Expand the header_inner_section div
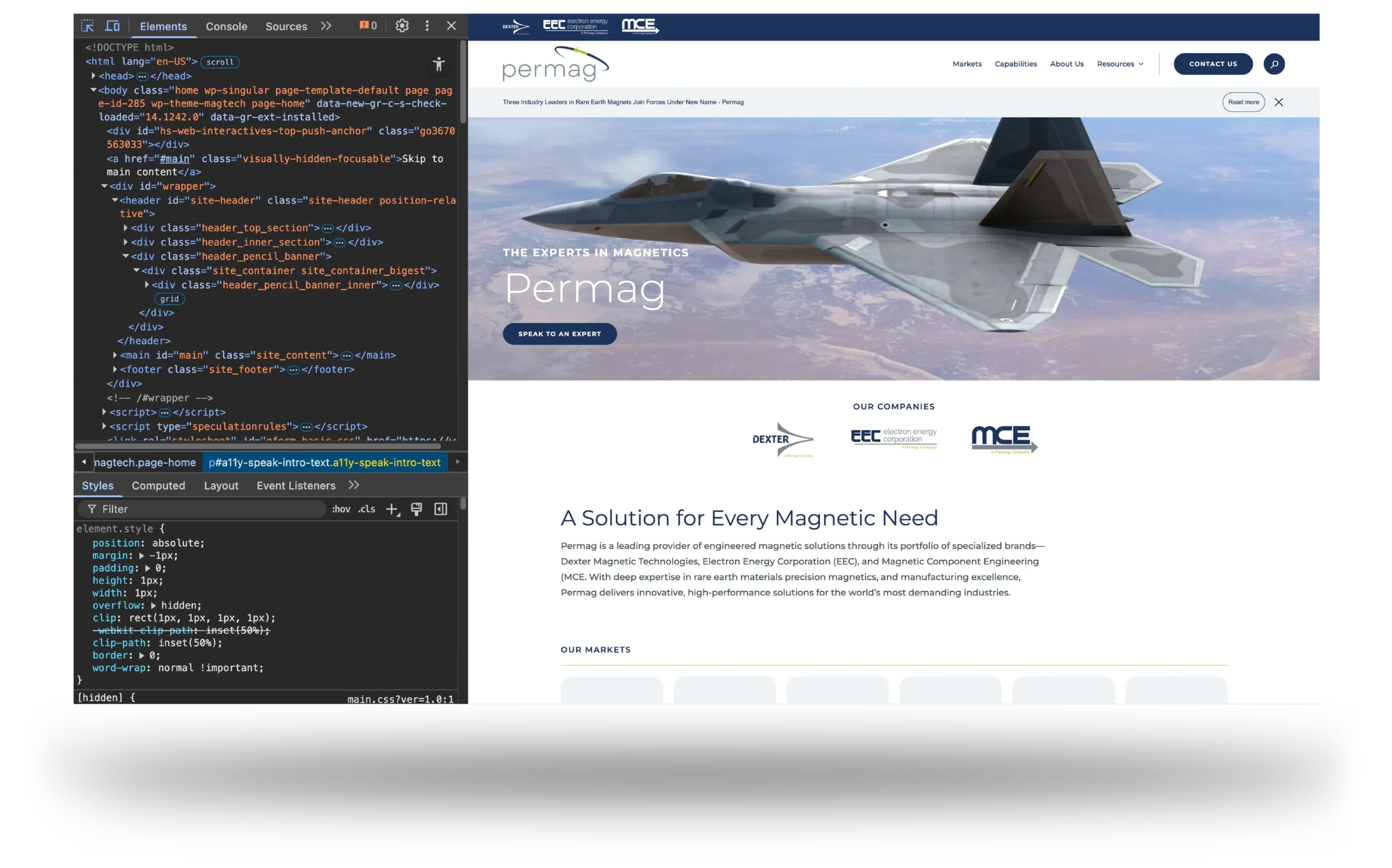The height and width of the screenshot is (868, 1392). pyautogui.click(x=126, y=242)
